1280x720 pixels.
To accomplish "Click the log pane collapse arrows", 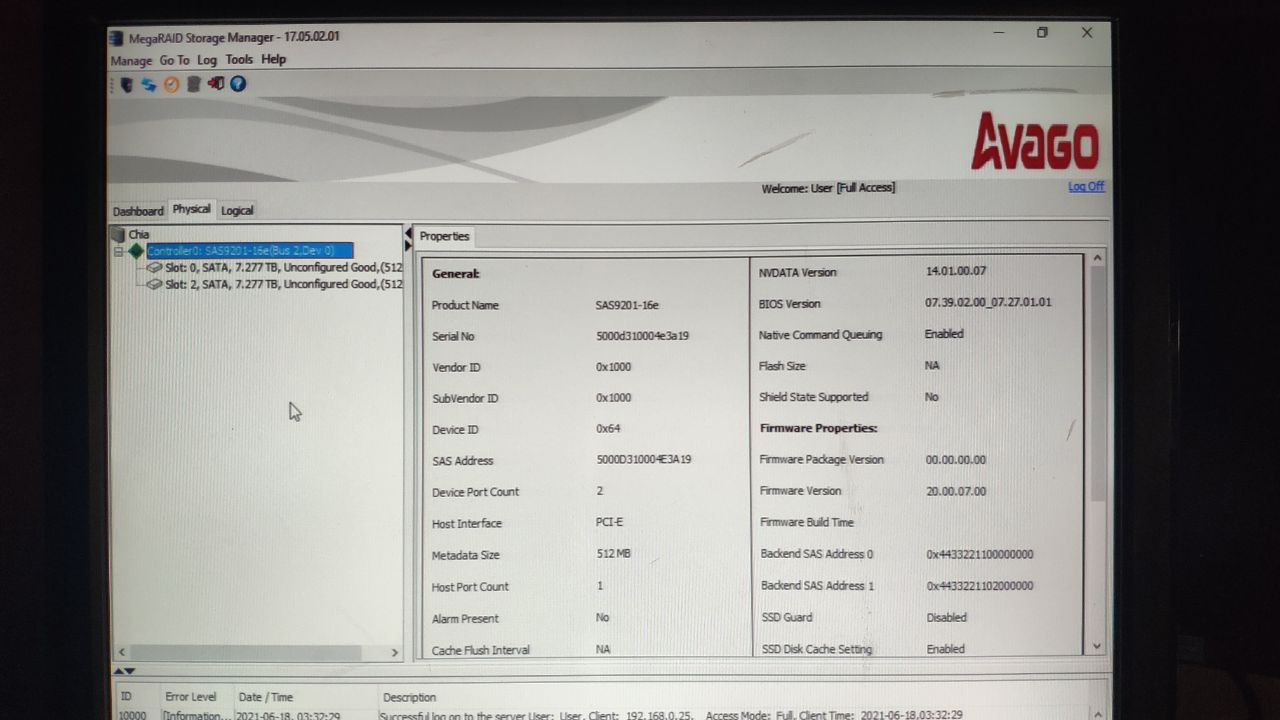I will pyautogui.click(x=124, y=671).
